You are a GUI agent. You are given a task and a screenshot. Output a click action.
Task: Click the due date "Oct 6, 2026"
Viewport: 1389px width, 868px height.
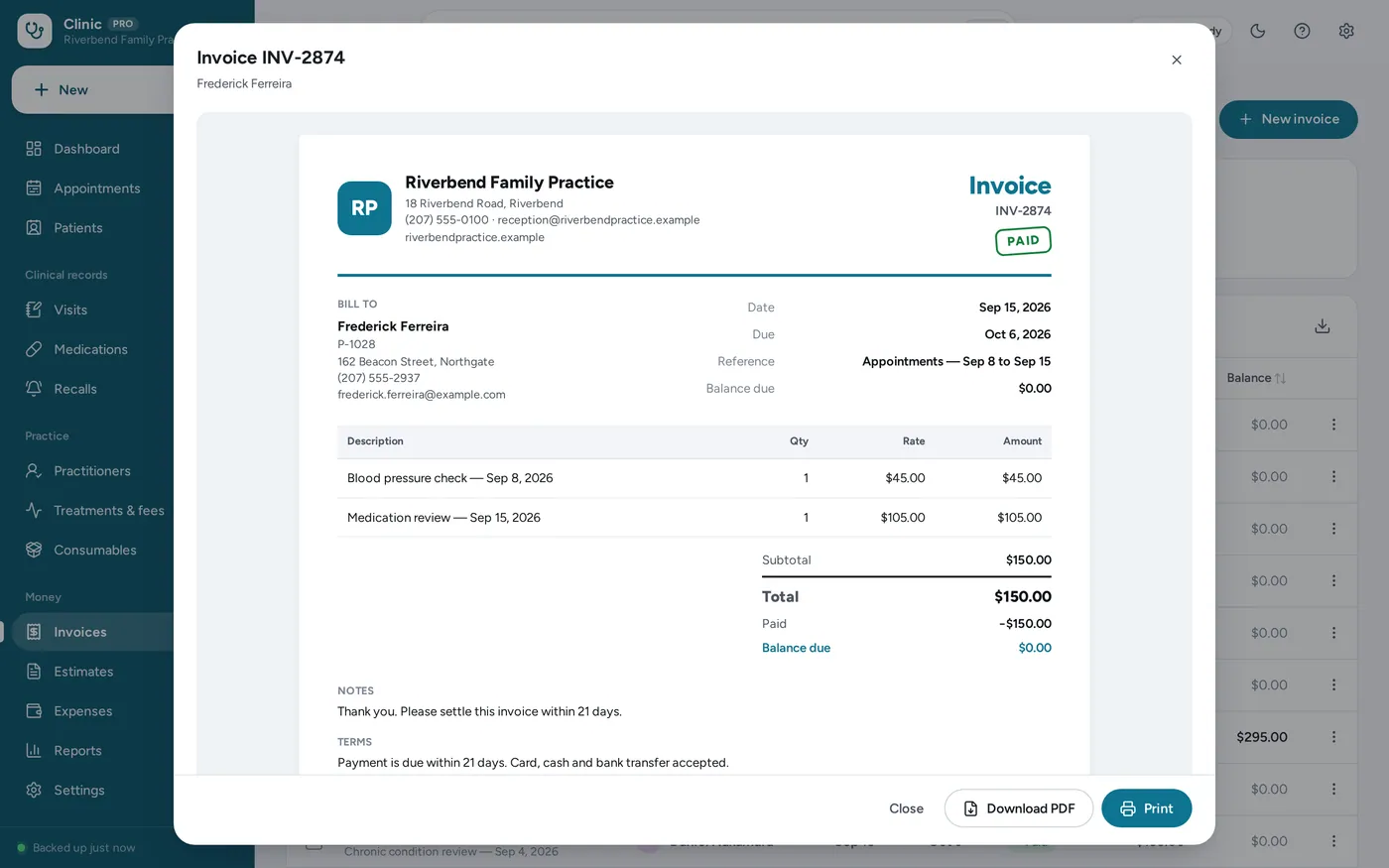tap(1018, 334)
